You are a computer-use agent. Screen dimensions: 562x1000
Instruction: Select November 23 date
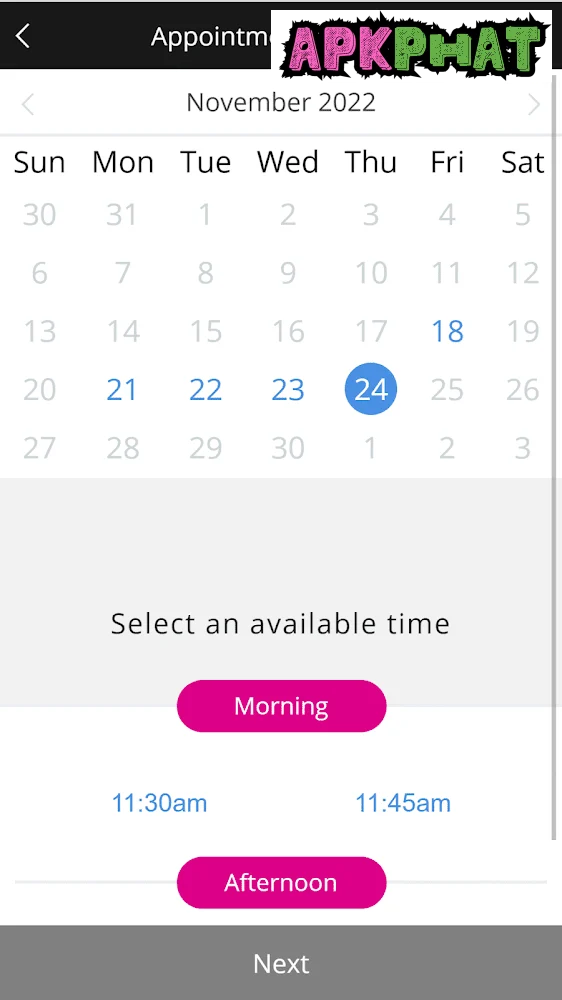[288, 390]
